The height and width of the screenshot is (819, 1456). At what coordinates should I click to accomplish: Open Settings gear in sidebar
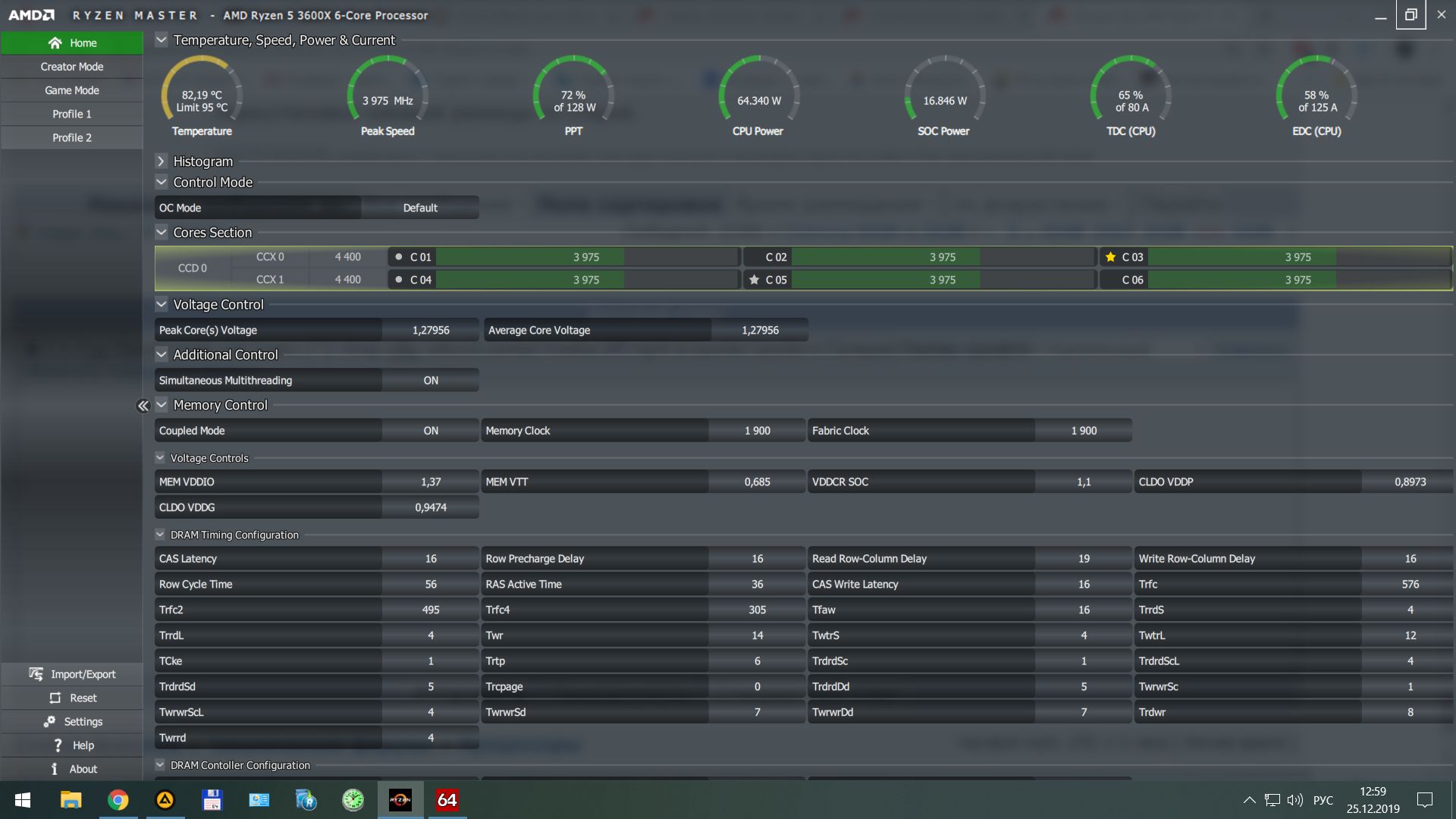point(49,721)
